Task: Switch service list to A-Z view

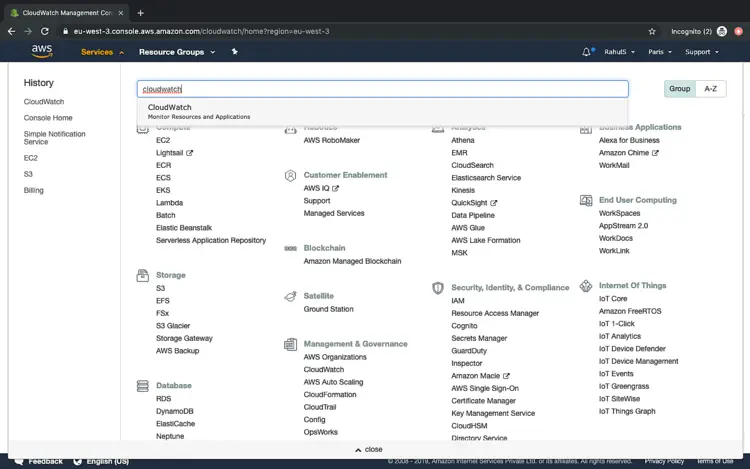Action: [x=711, y=89]
